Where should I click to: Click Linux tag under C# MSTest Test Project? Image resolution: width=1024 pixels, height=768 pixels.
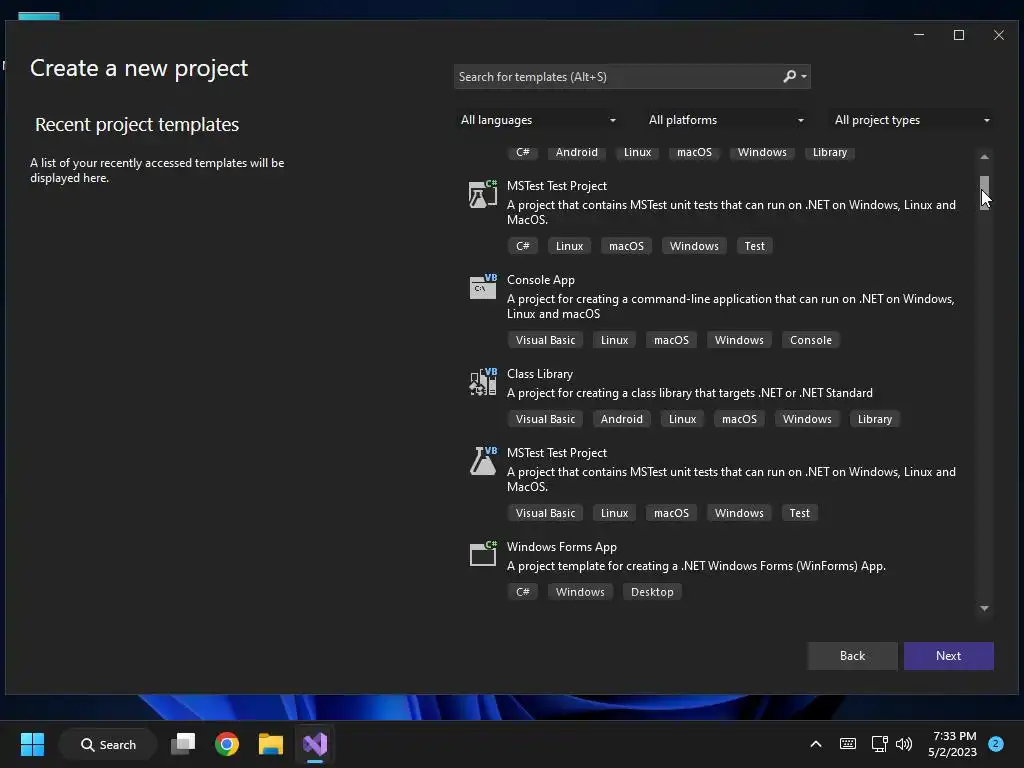(x=569, y=246)
